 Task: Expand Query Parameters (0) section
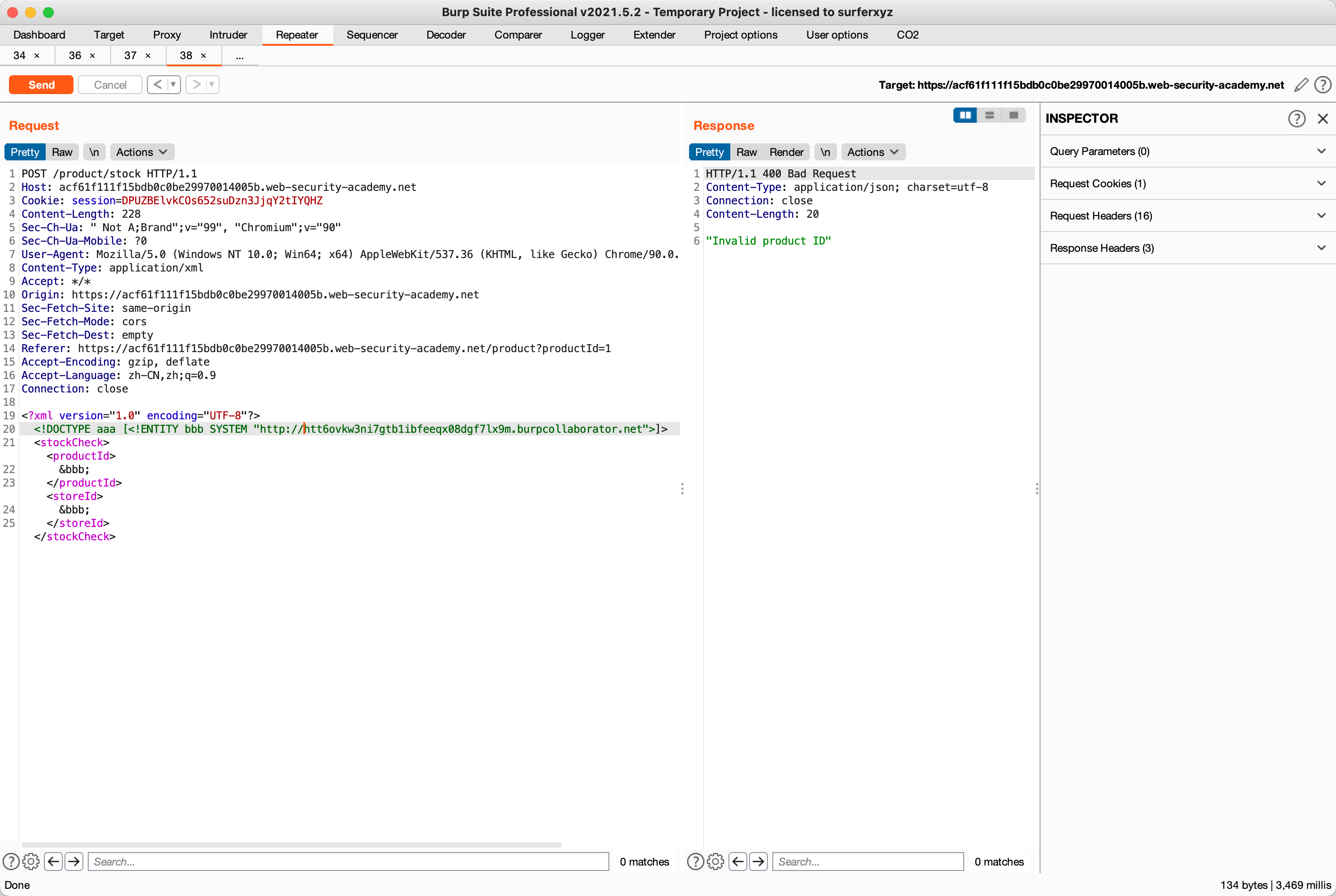[1188, 151]
